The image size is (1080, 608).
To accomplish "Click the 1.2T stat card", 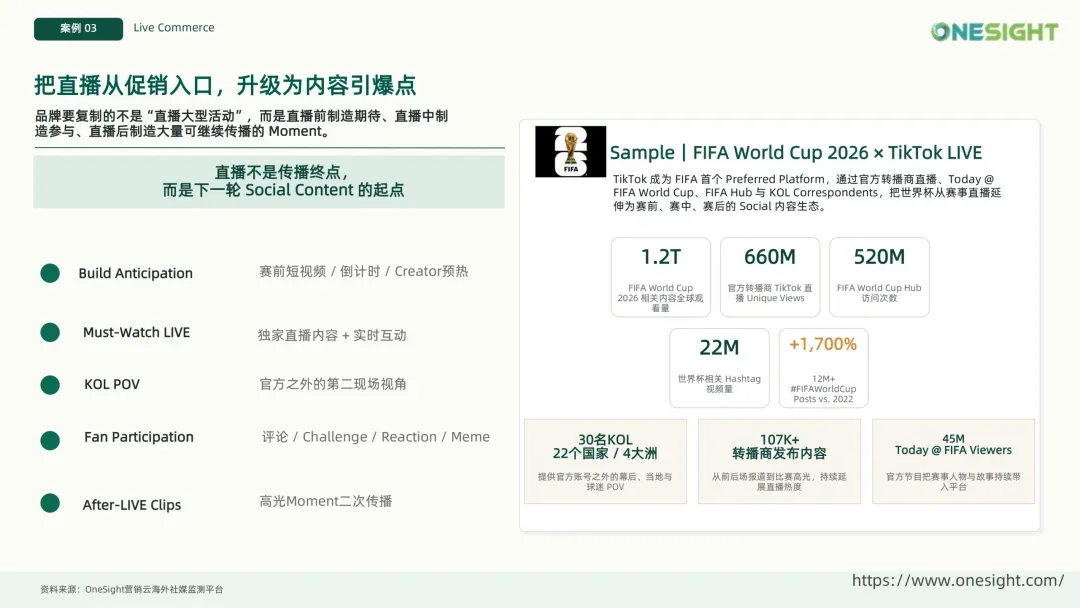I will 661,277.
